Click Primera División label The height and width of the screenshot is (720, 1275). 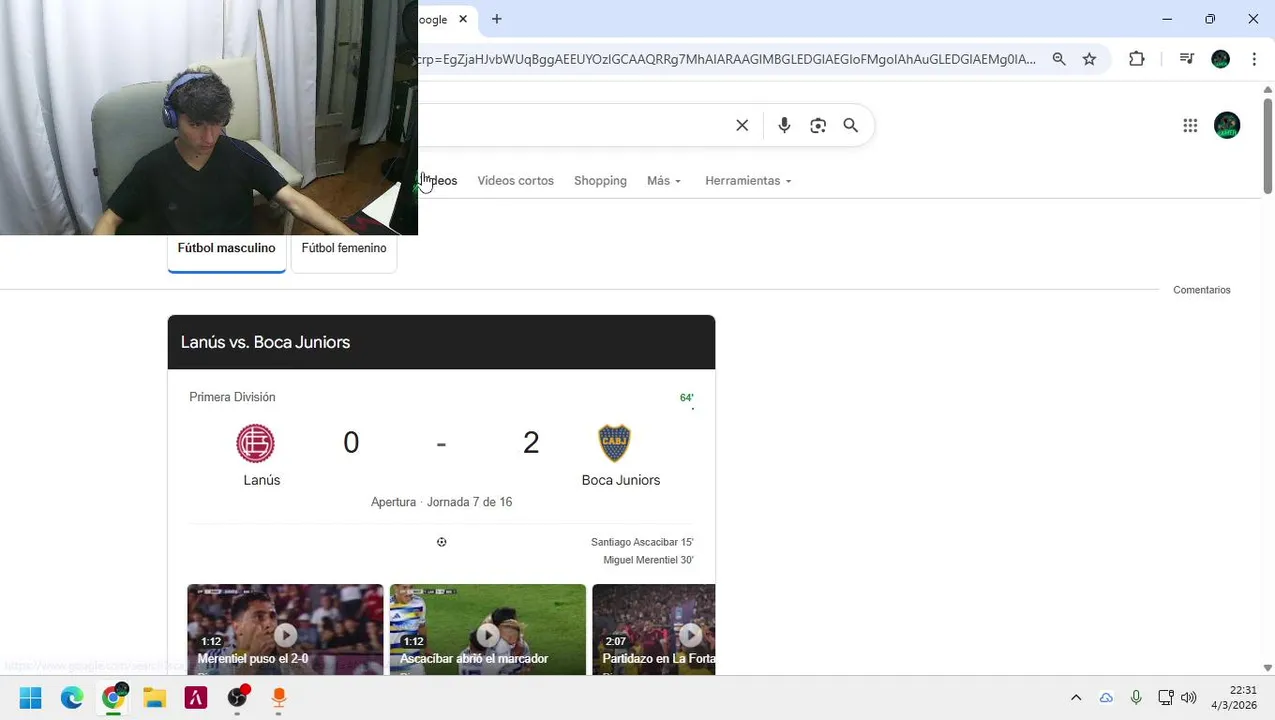(232, 397)
